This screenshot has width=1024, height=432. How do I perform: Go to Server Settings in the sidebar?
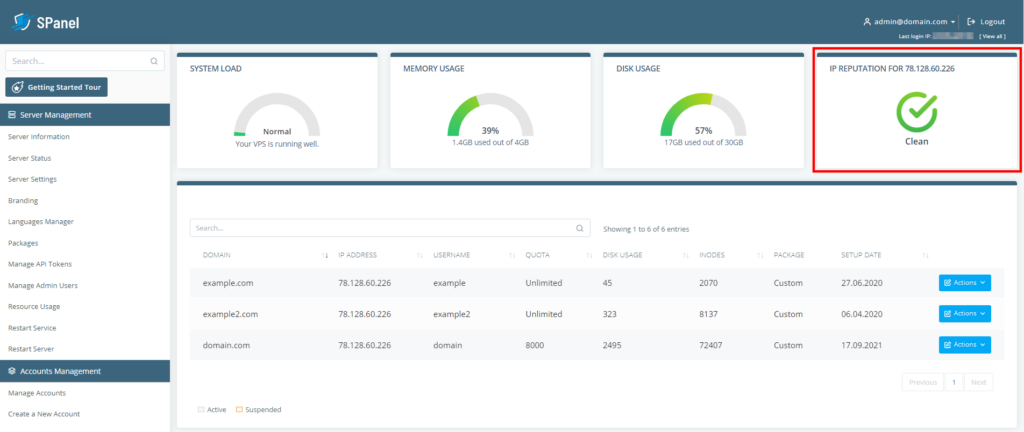point(32,179)
